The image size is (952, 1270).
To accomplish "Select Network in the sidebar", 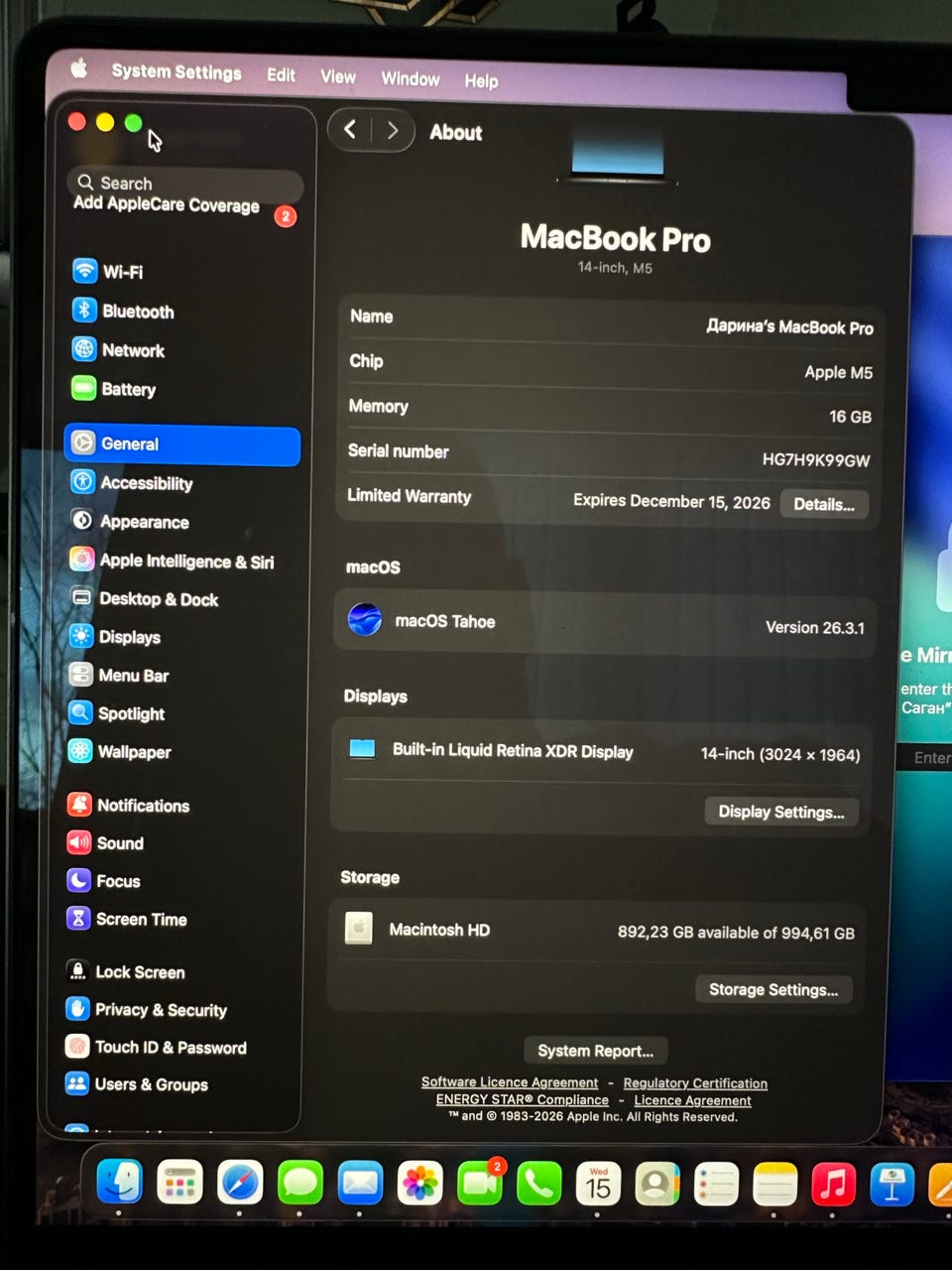I will (x=119, y=350).
